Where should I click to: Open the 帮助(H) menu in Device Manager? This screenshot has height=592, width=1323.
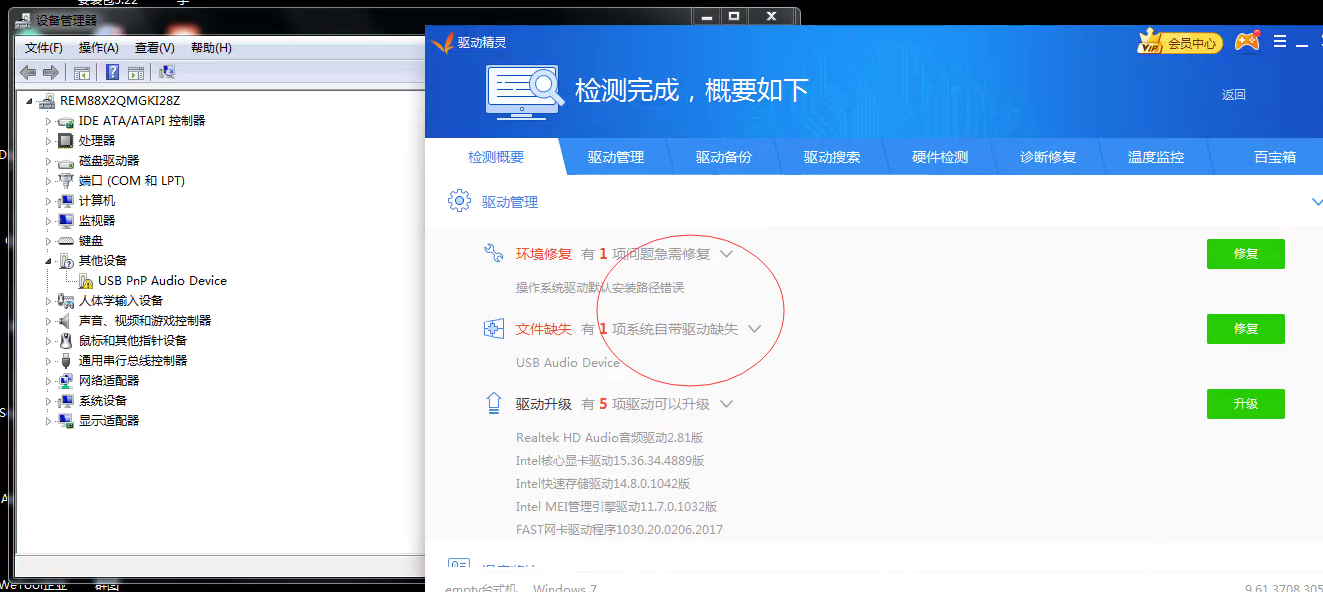[211, 48]
